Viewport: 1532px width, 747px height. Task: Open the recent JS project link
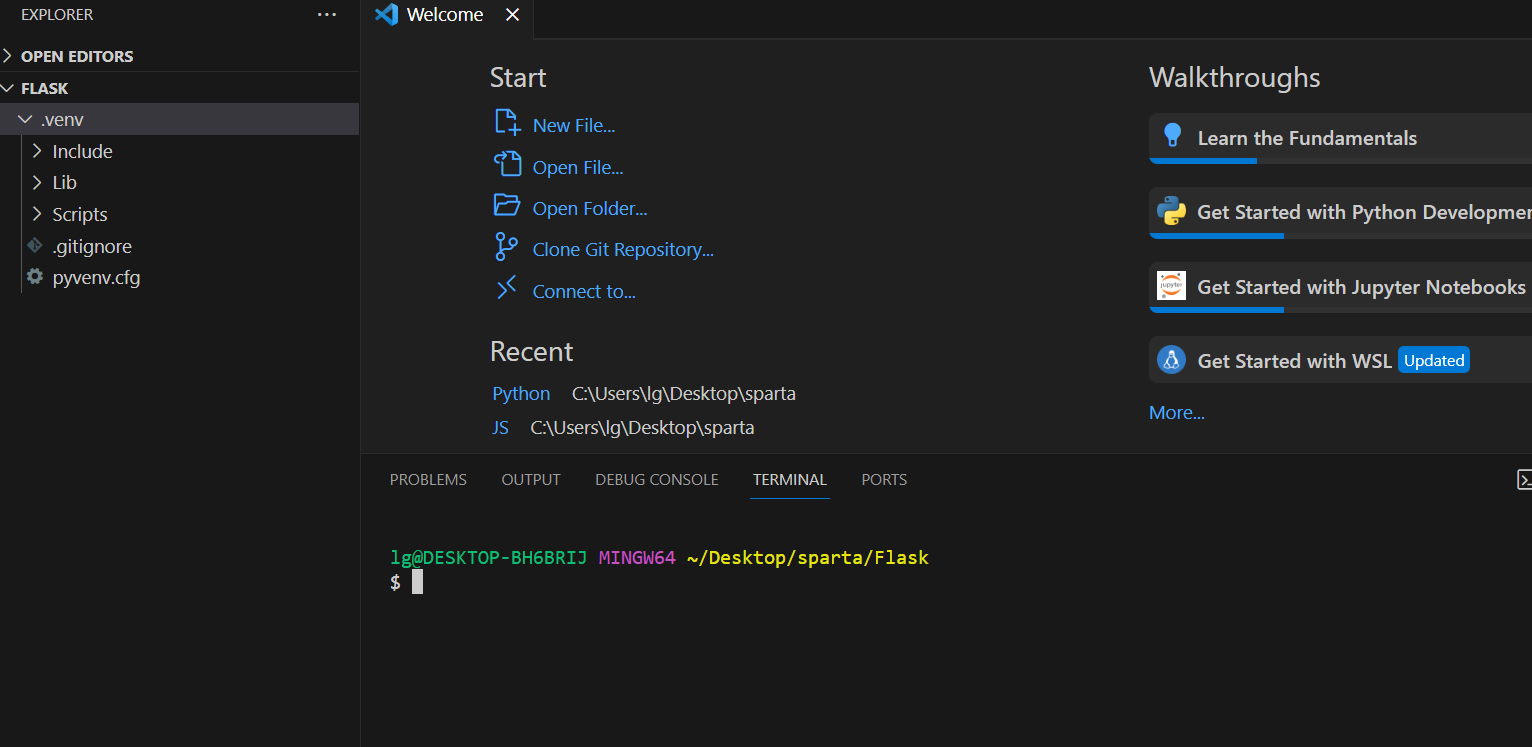coord(500,428)
